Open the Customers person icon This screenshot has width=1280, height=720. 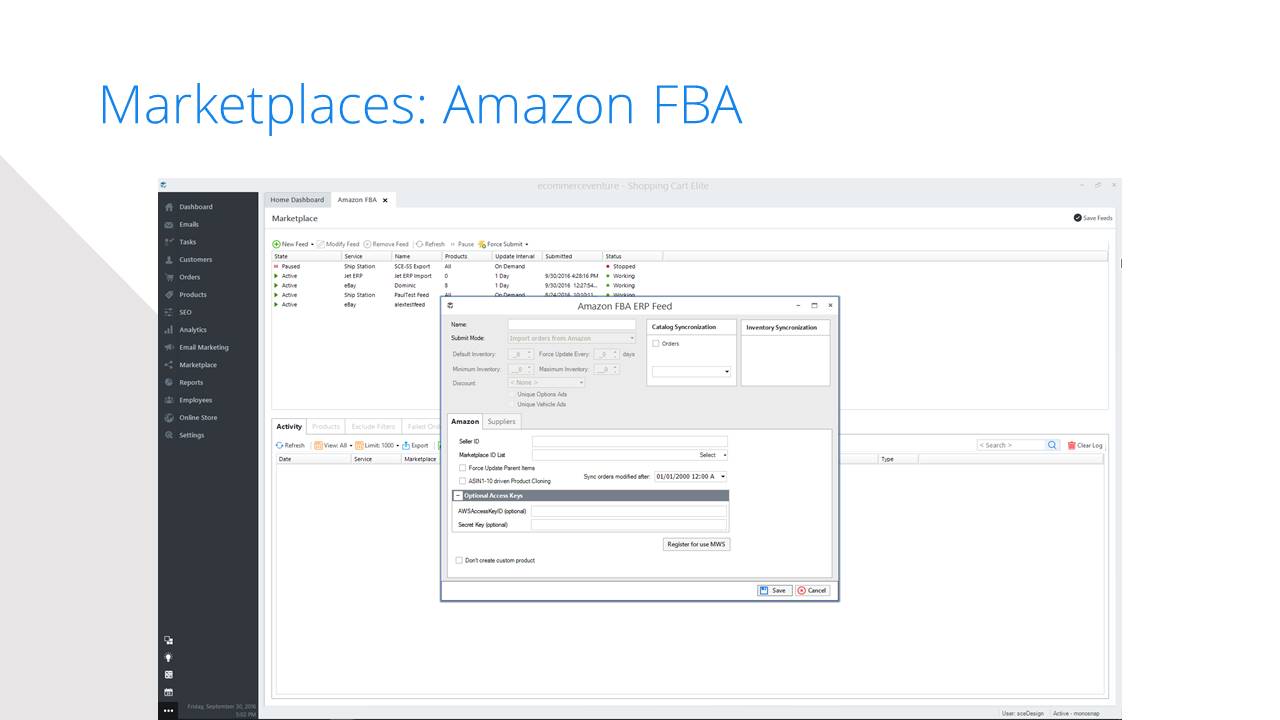click(169, 260)
